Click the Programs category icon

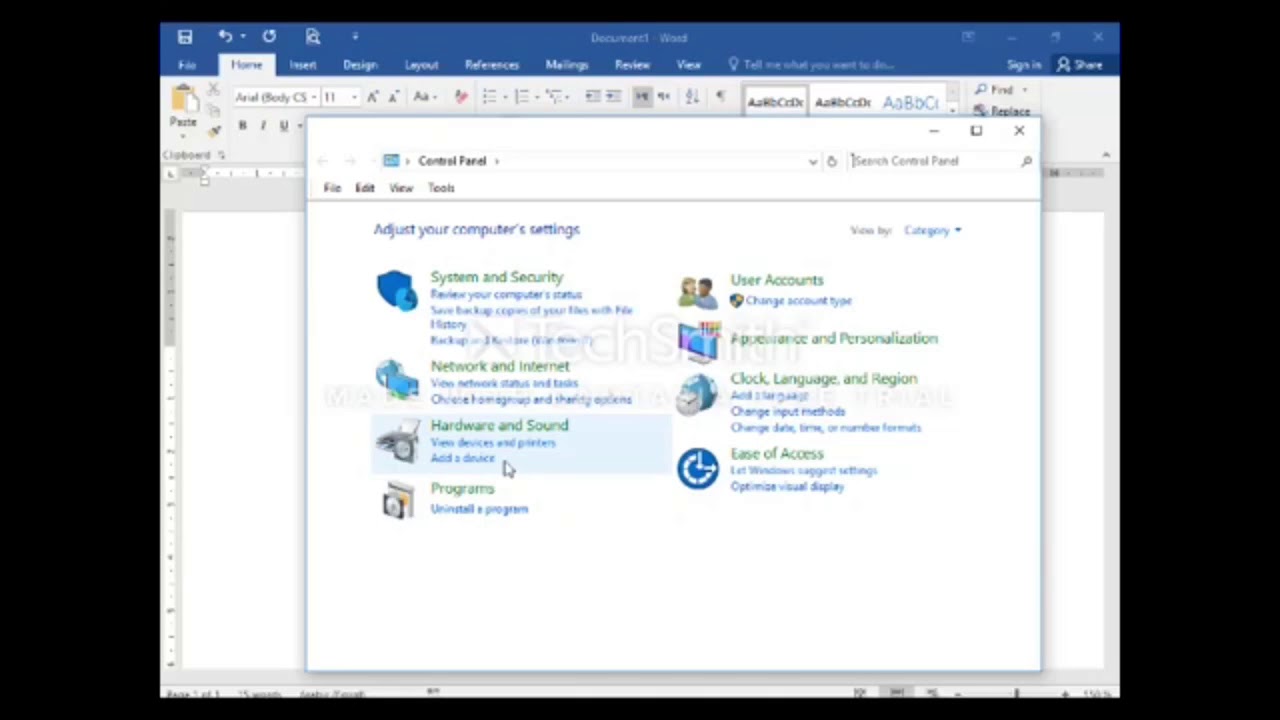point(398,500)
